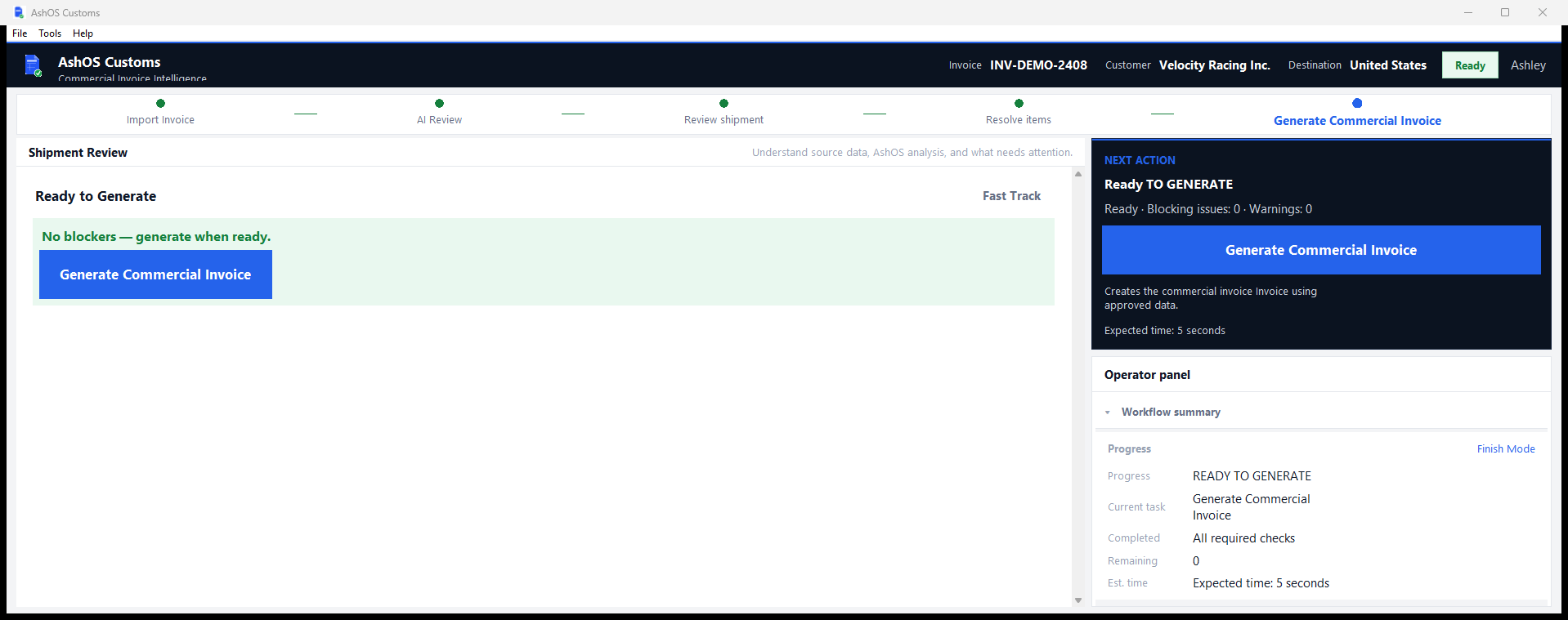
Task: Open the Help menu
Action: (83, 33)
